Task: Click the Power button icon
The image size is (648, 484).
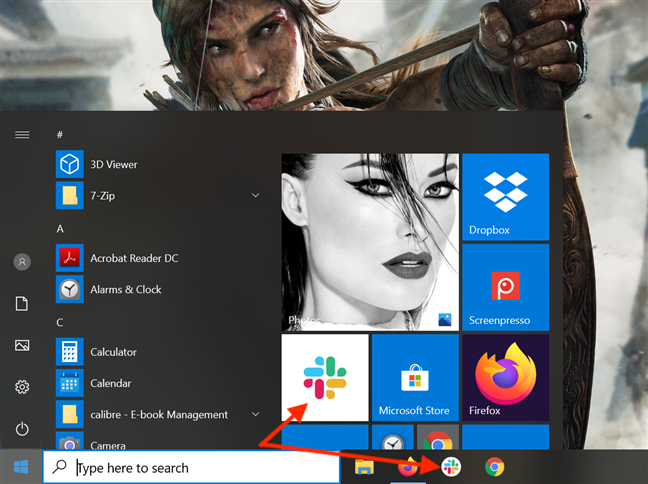Action: (22, 429)
